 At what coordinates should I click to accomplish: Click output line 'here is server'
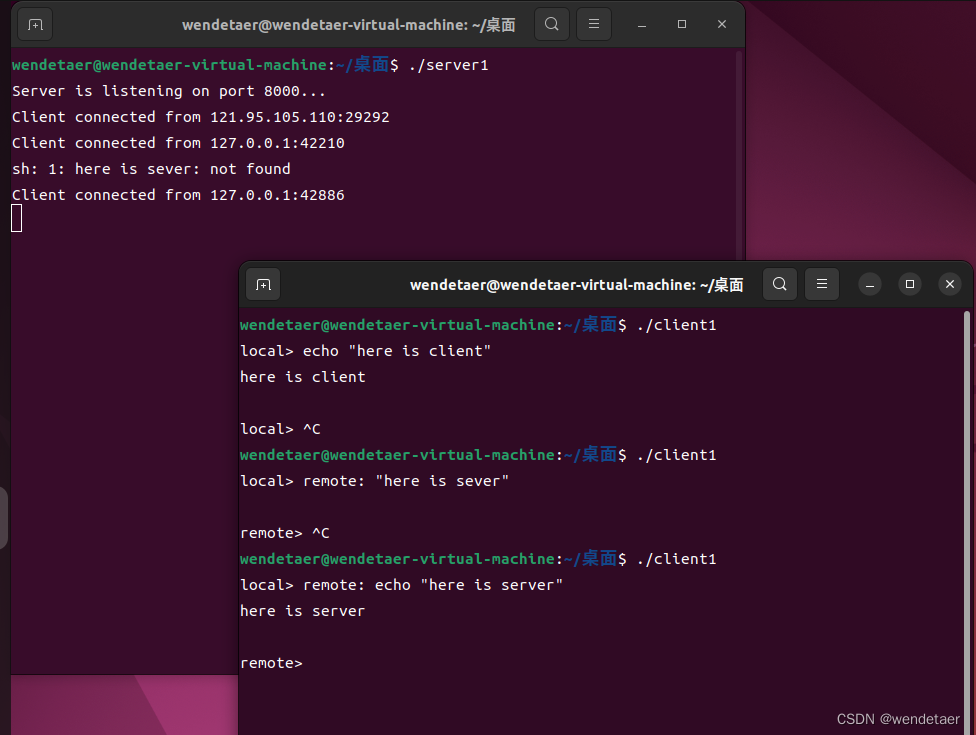click(x=303, y=611)
